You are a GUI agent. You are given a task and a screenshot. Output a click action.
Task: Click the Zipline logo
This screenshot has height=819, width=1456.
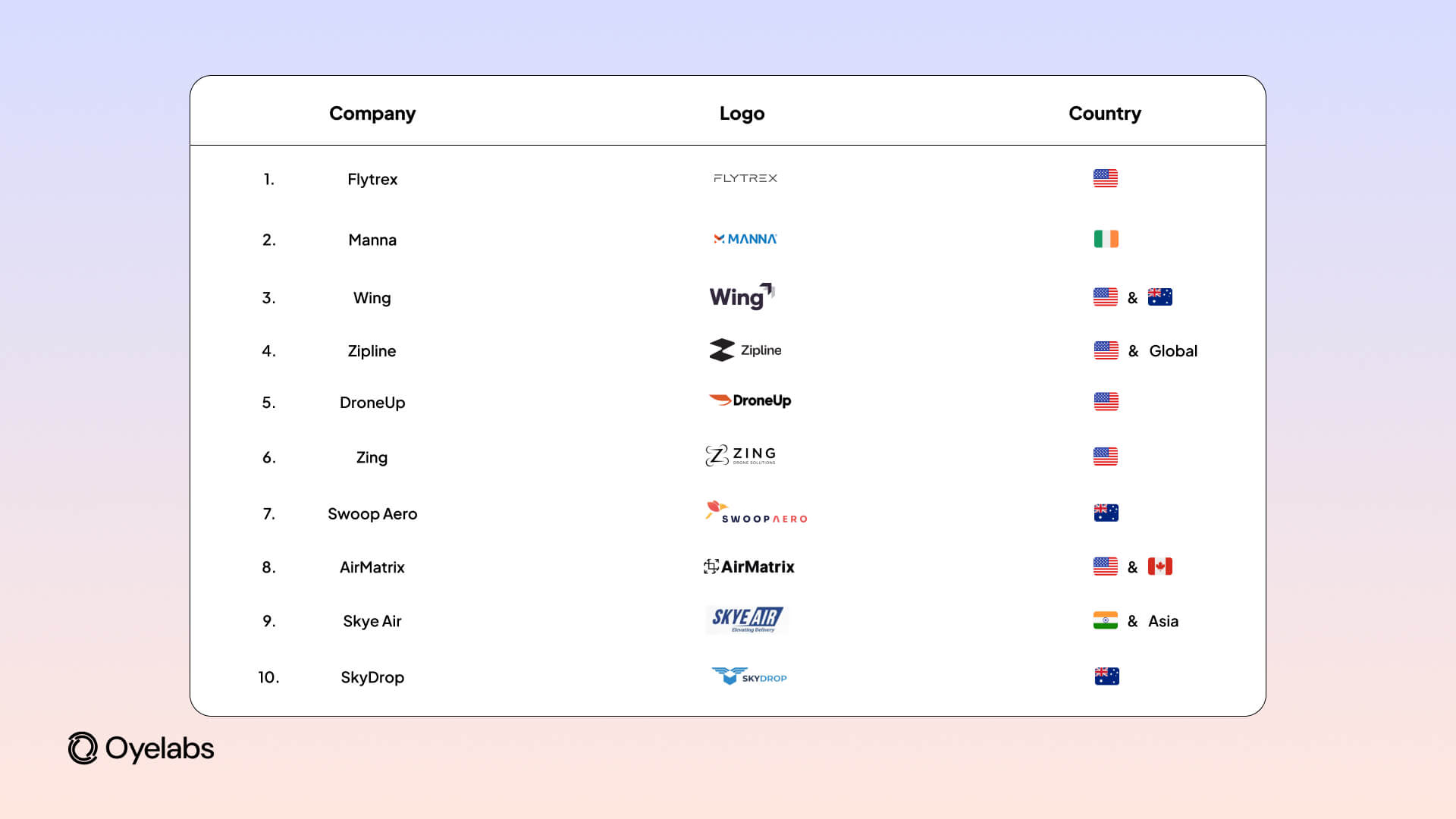(745, 350)
